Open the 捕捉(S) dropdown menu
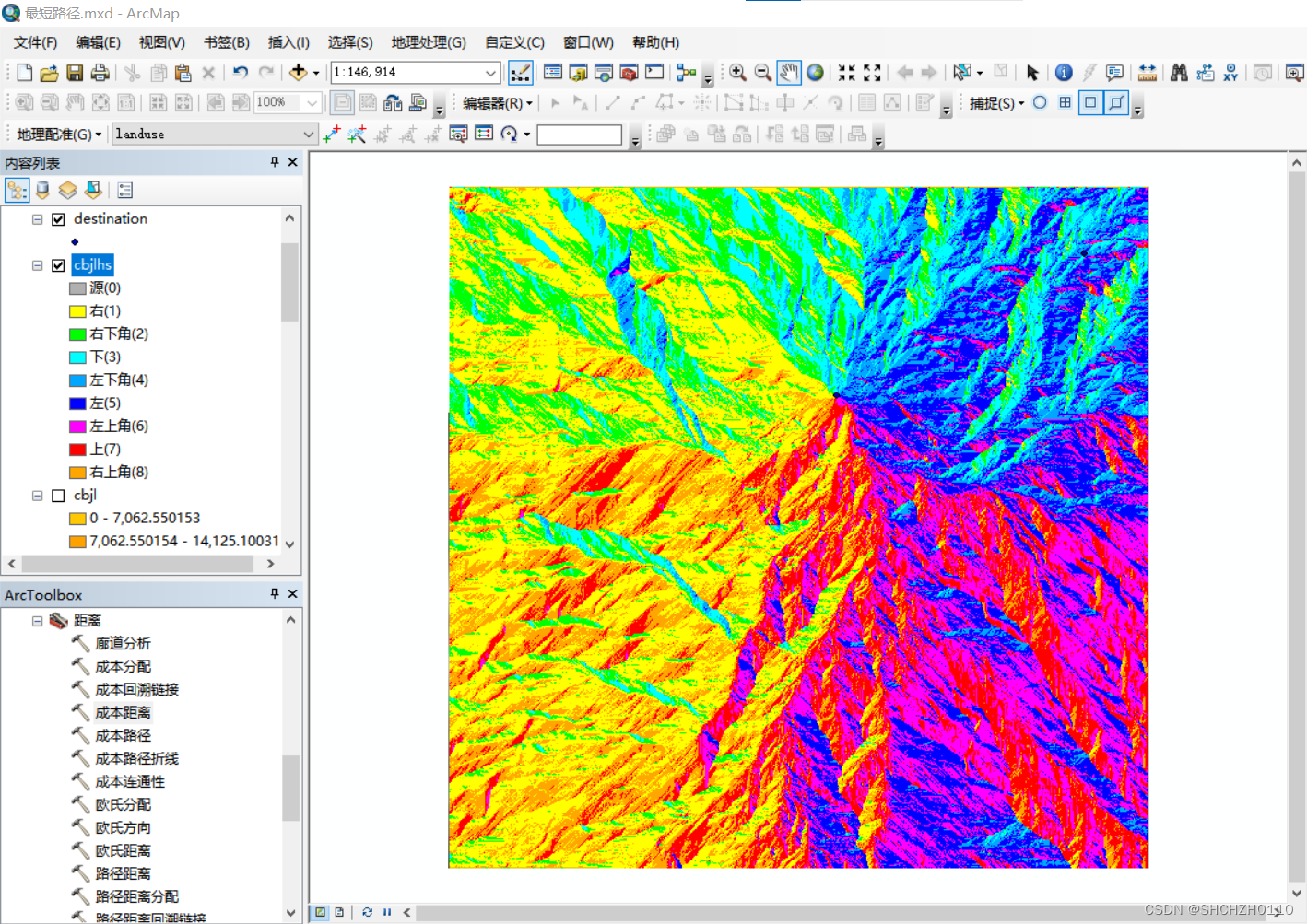This screenshot has width=1307, height=924. (996, 103)
